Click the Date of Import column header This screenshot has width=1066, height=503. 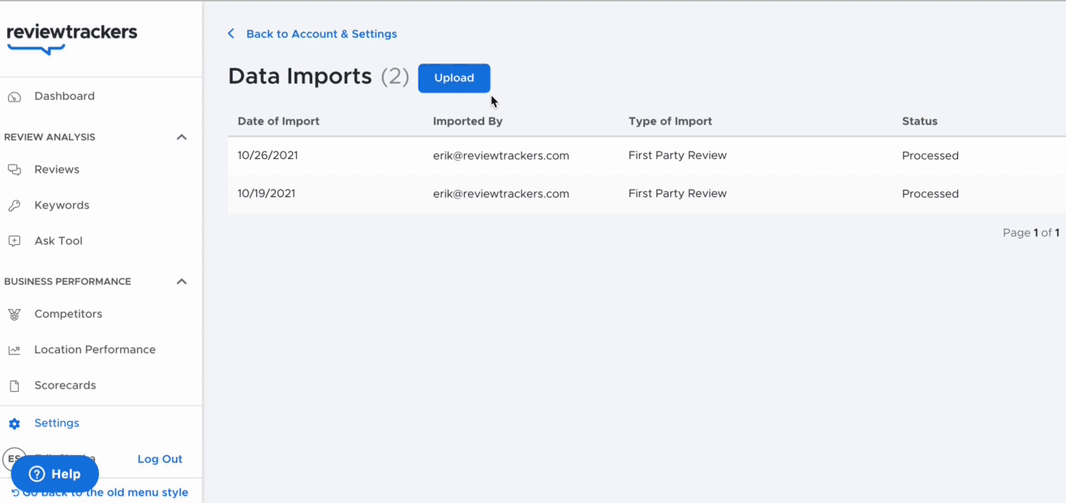279,122
